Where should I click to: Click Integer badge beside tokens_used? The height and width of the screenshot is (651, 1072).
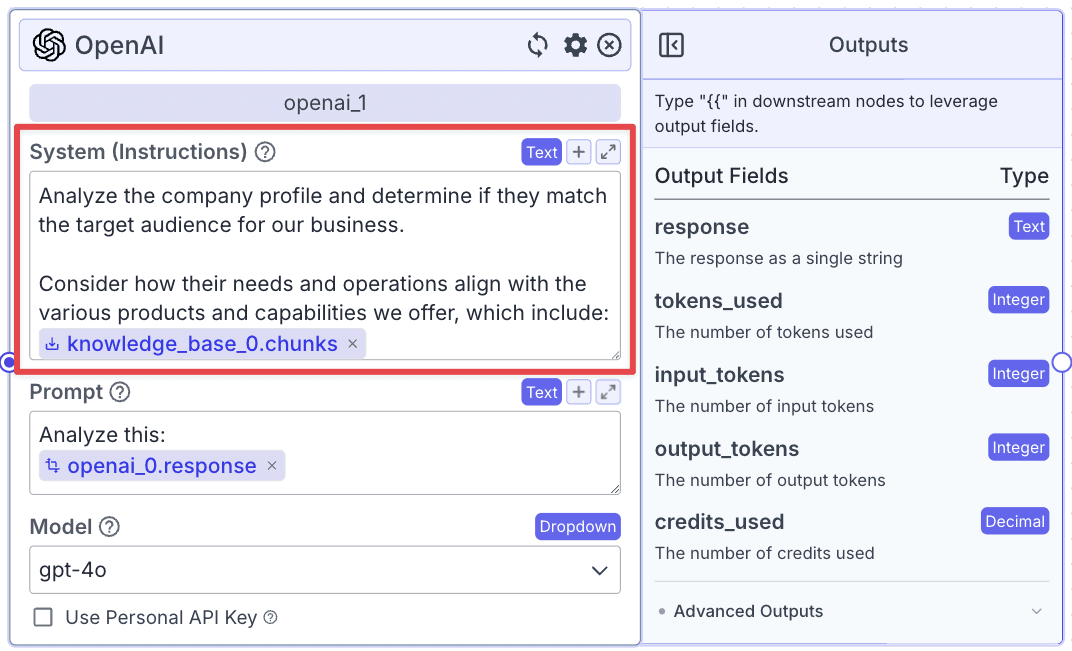click(1019, 300)
